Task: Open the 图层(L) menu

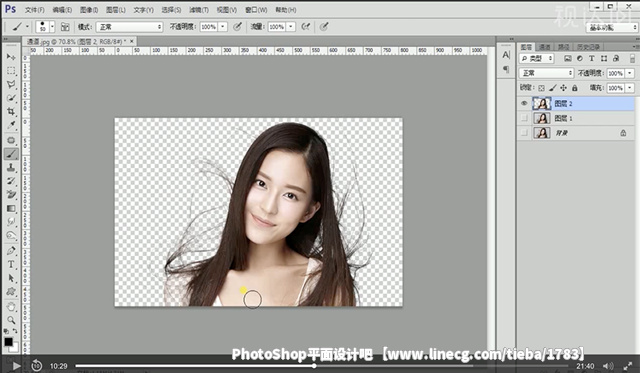Action: [116, 10]
